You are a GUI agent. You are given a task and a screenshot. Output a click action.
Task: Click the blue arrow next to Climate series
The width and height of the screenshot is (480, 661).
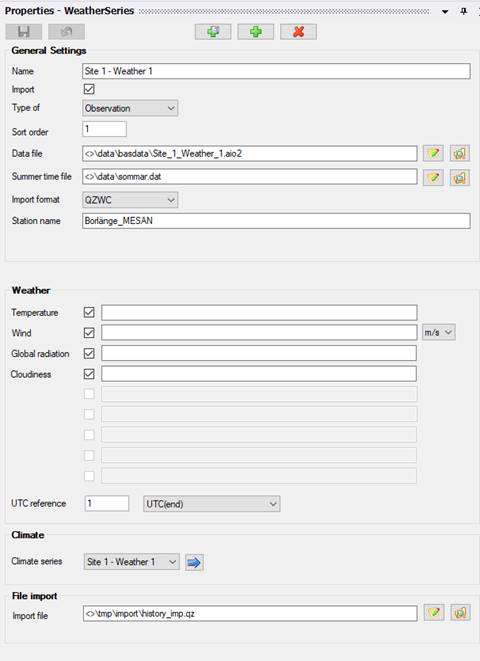click(x=194, y=562)
